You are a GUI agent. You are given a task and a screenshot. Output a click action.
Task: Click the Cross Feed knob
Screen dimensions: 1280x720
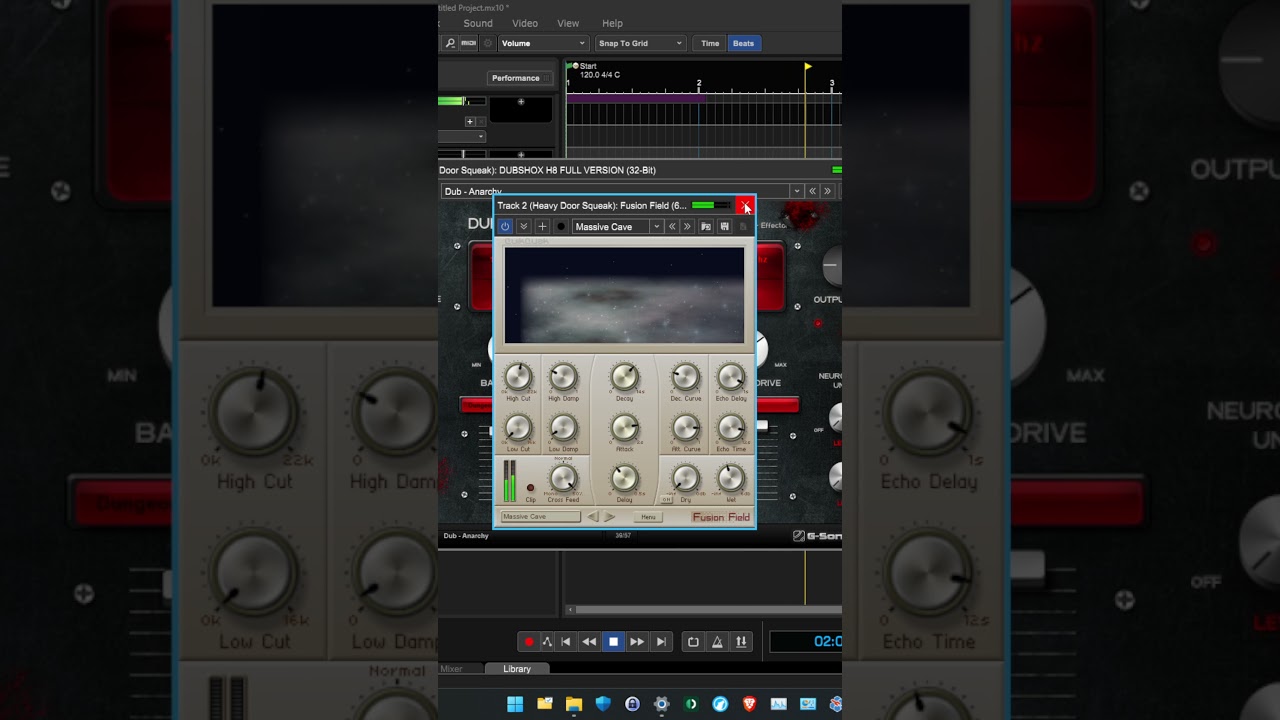pos(563,478)
